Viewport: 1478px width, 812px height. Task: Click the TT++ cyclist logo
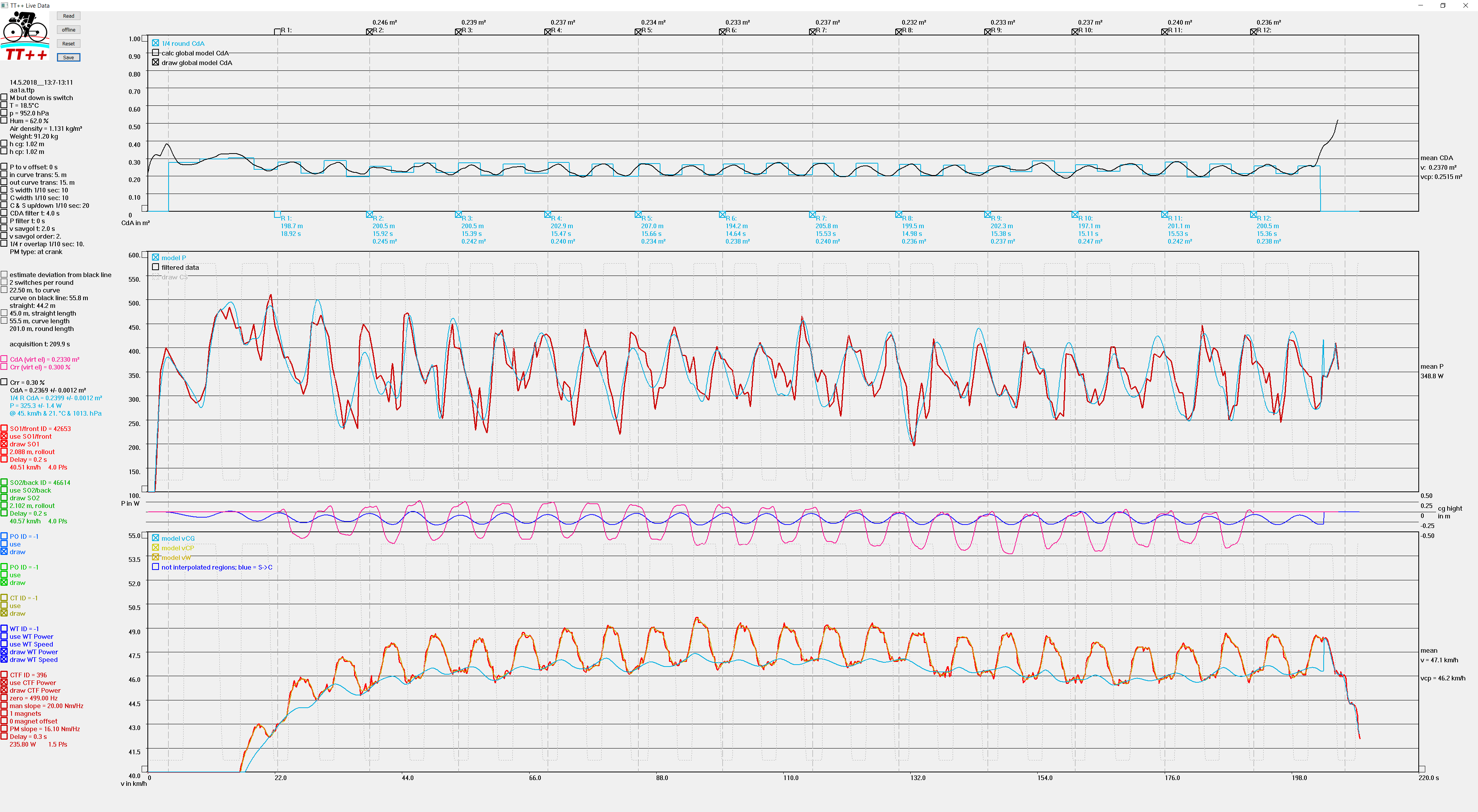[25, 35]
